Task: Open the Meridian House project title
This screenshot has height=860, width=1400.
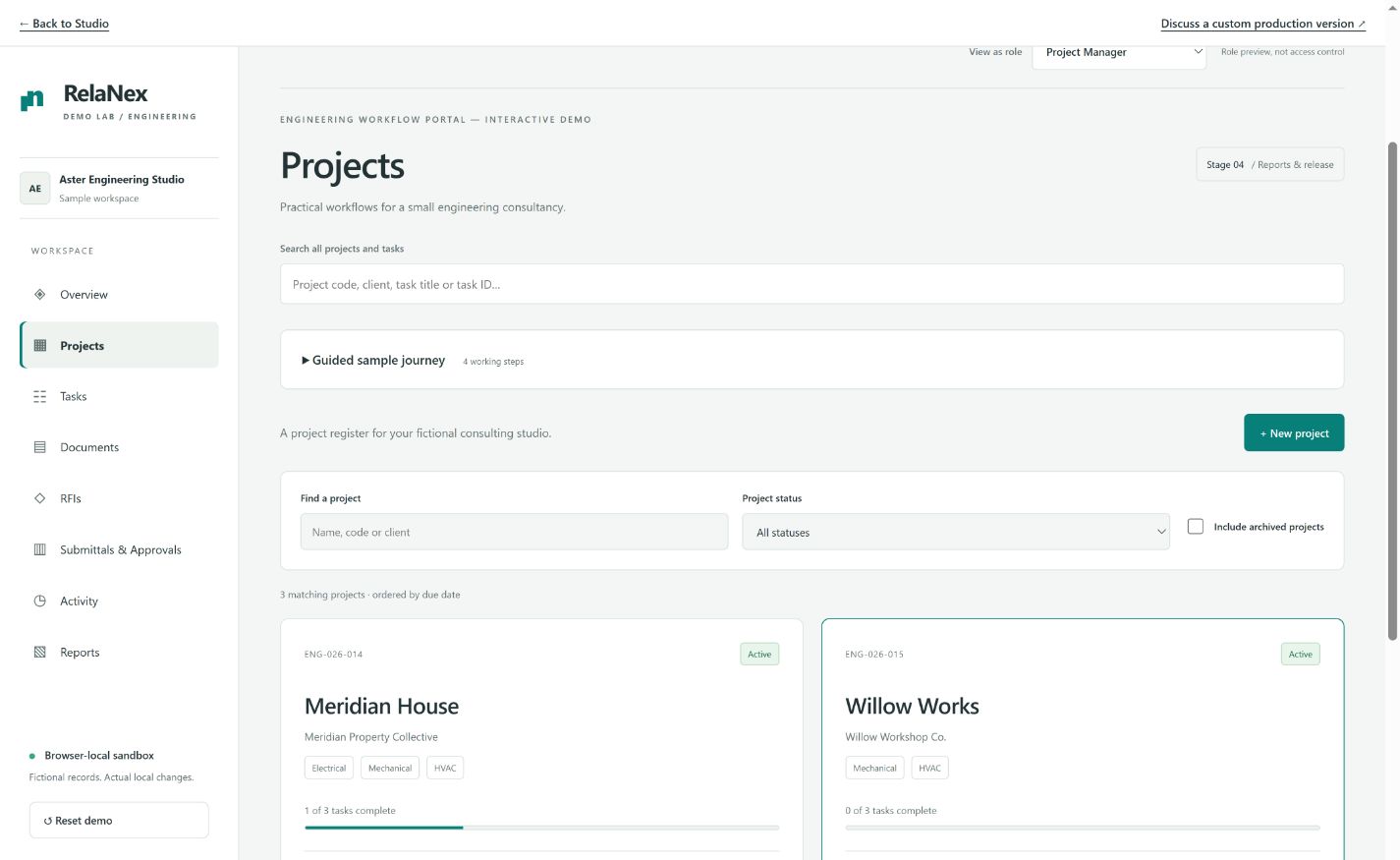Action: [x=381, y=706]
